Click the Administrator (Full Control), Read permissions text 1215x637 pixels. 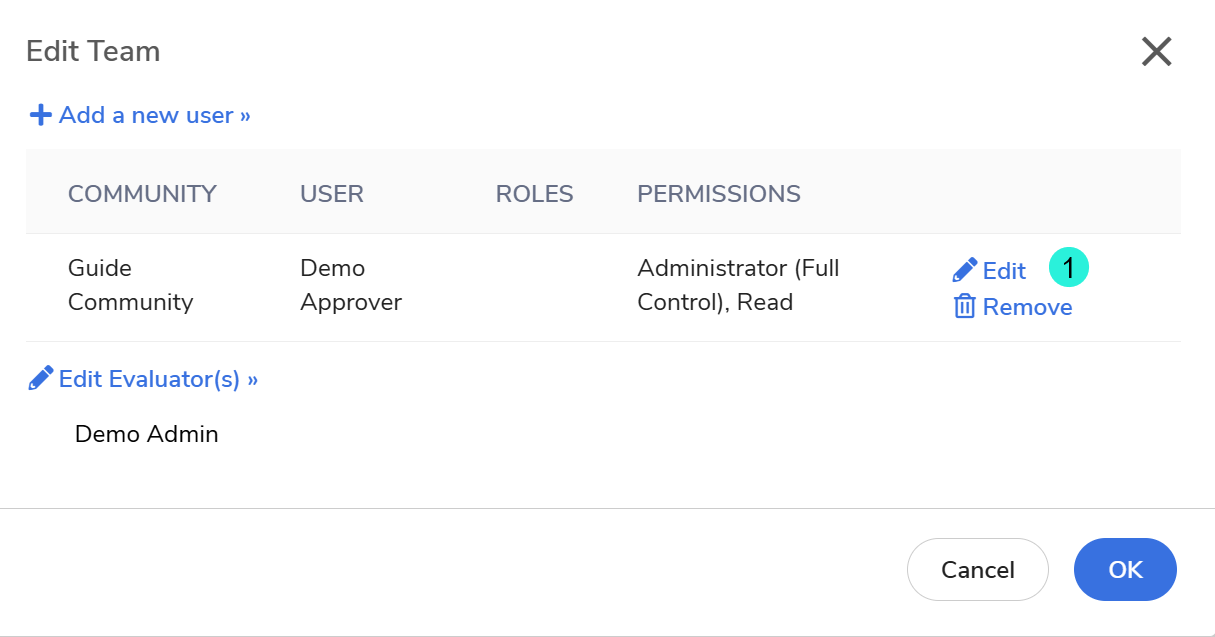click(738, 285)
